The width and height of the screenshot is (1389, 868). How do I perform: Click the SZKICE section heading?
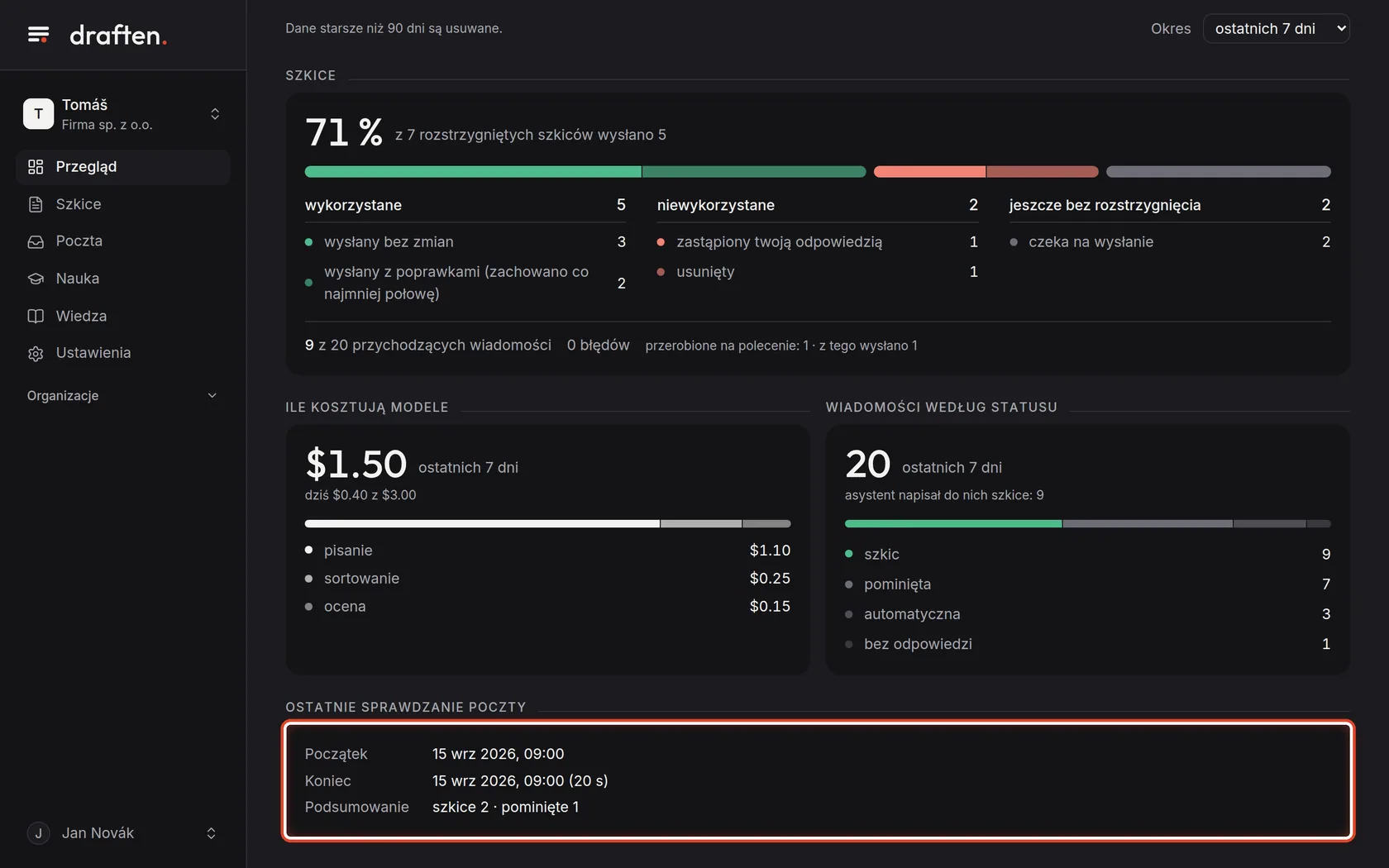pos(311,75)
